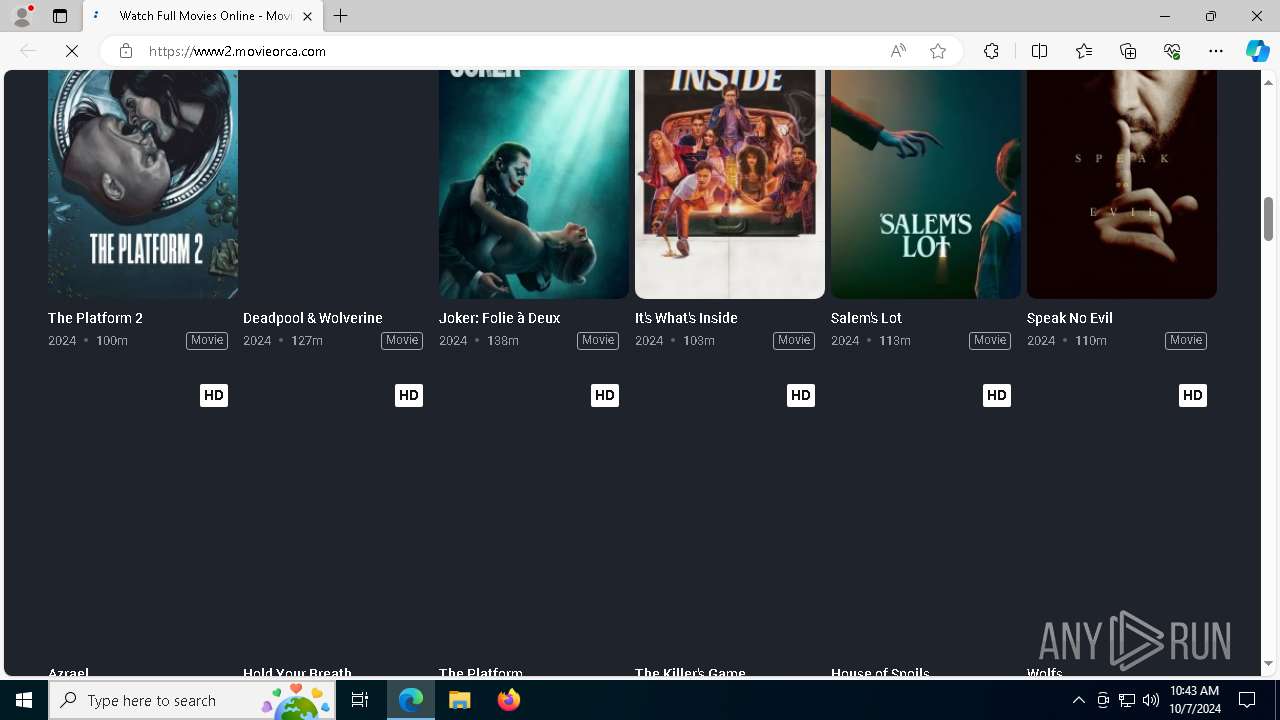Click Salem's Lot title link

866,318
